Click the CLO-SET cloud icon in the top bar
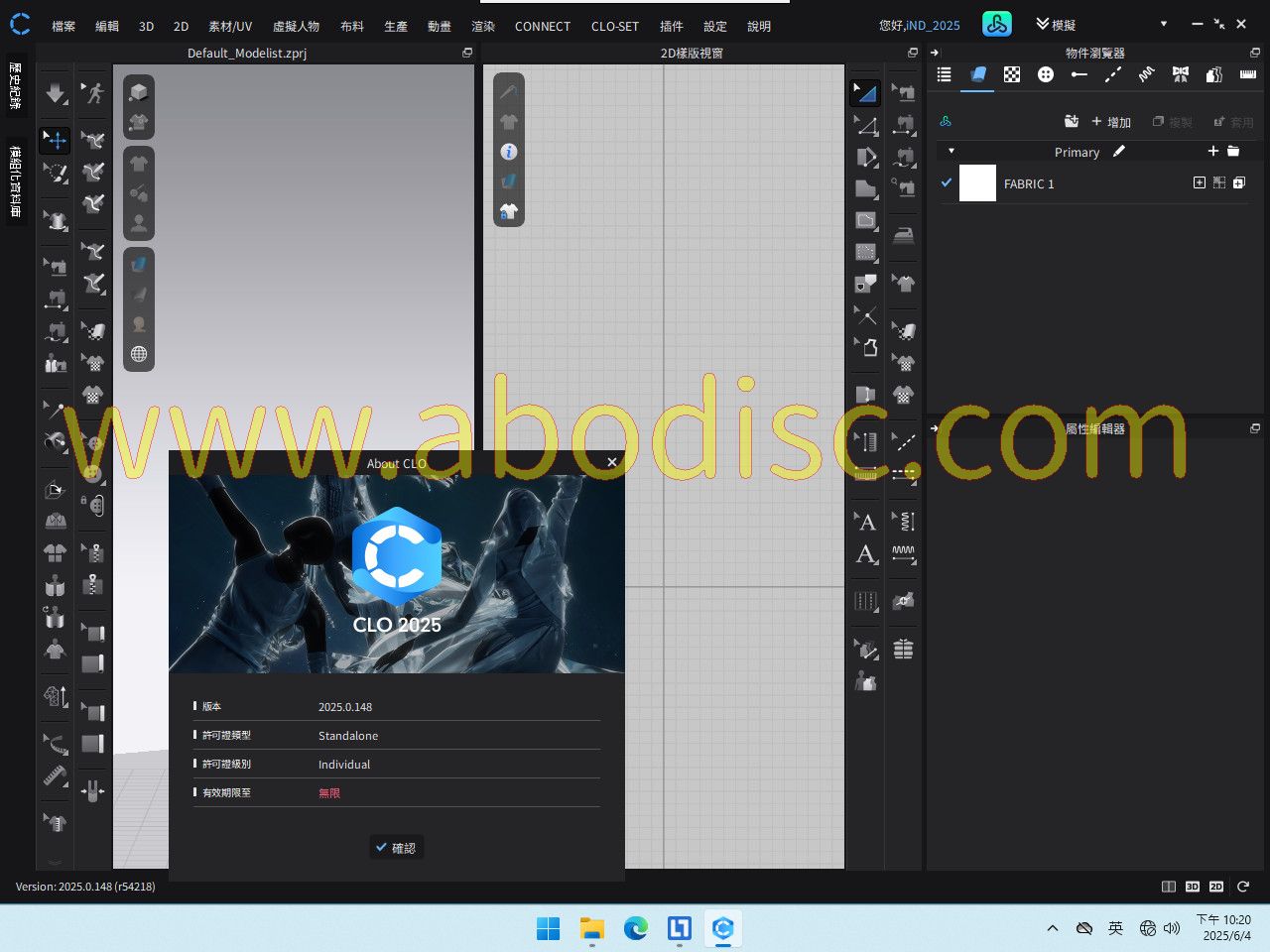This screenshot has width=1270, height=952. pyautogui.click(x=997, y=24)
